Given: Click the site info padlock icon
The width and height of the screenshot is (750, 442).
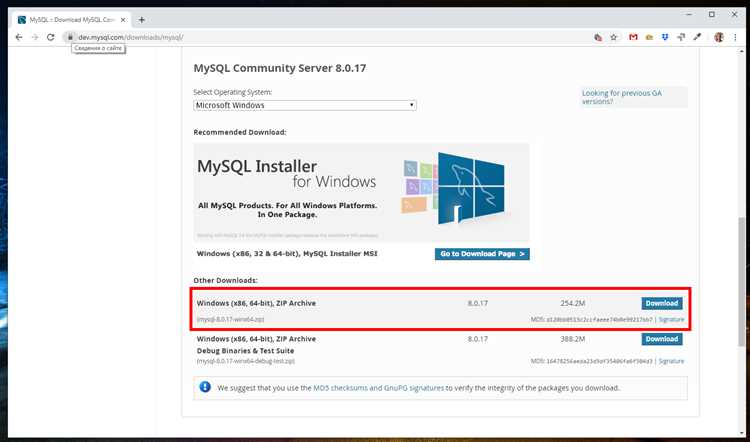Looking at the screenshot, I should (70, 37).
